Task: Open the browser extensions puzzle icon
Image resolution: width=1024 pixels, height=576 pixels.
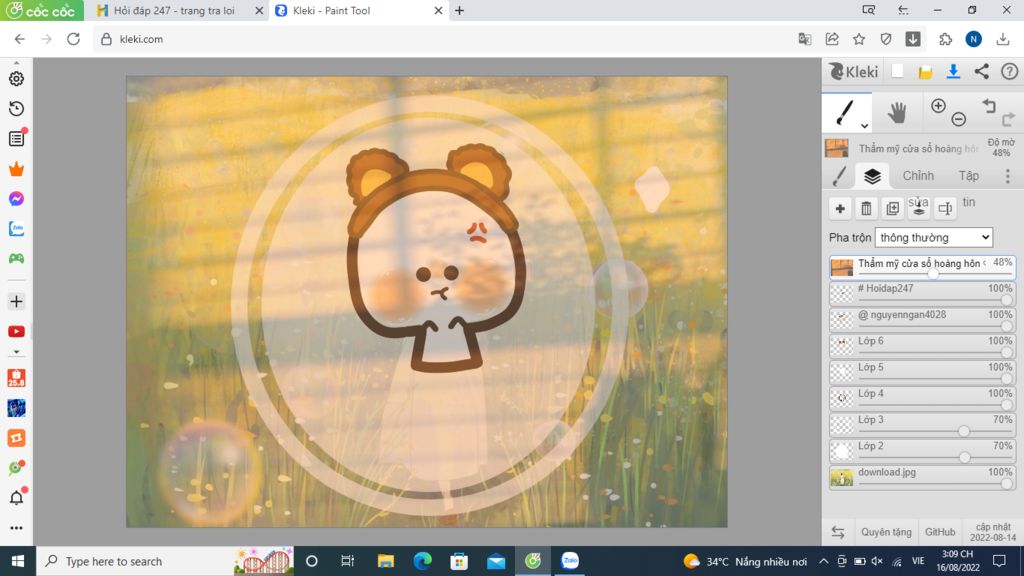Action: pos(945,39)
